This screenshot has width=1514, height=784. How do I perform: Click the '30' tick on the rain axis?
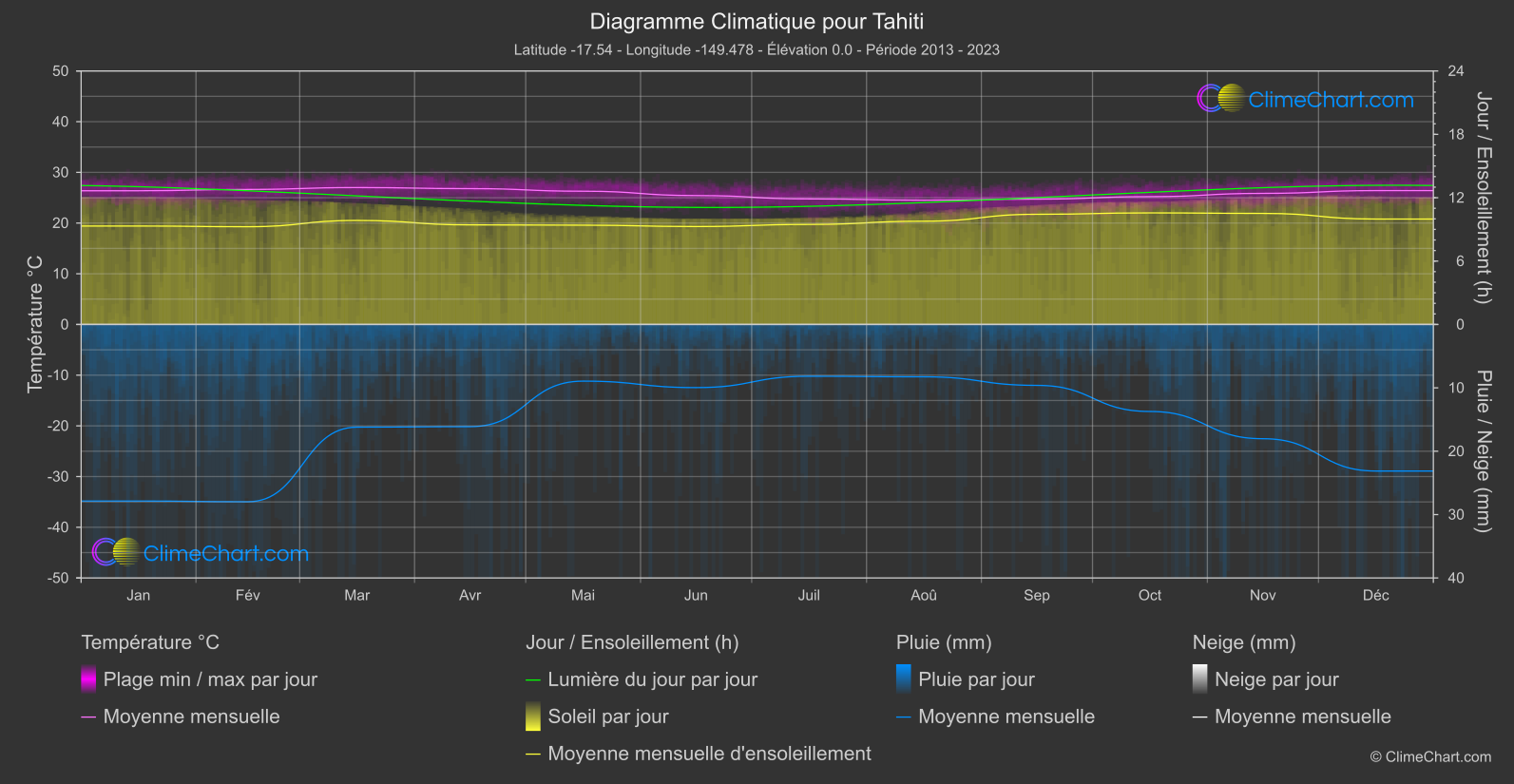pos(1456,514)
